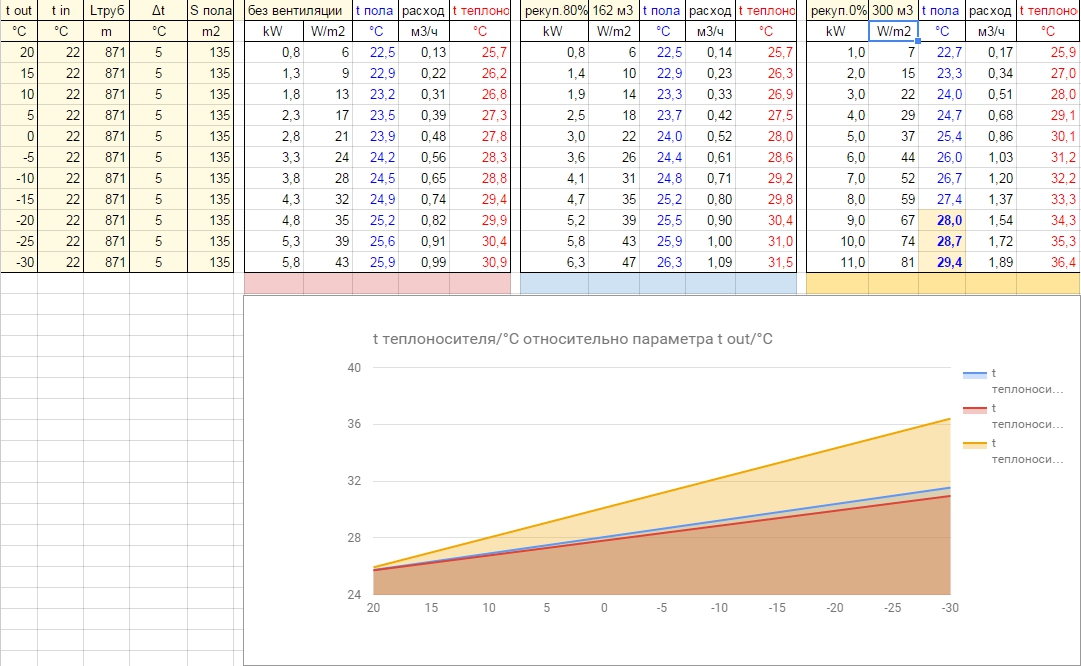Viewport: 1081px width, 666px height.
Task: Click chart title 't теплоносителя/°C относительно параметра t out/°C'
Action: [x=572, y=339]
